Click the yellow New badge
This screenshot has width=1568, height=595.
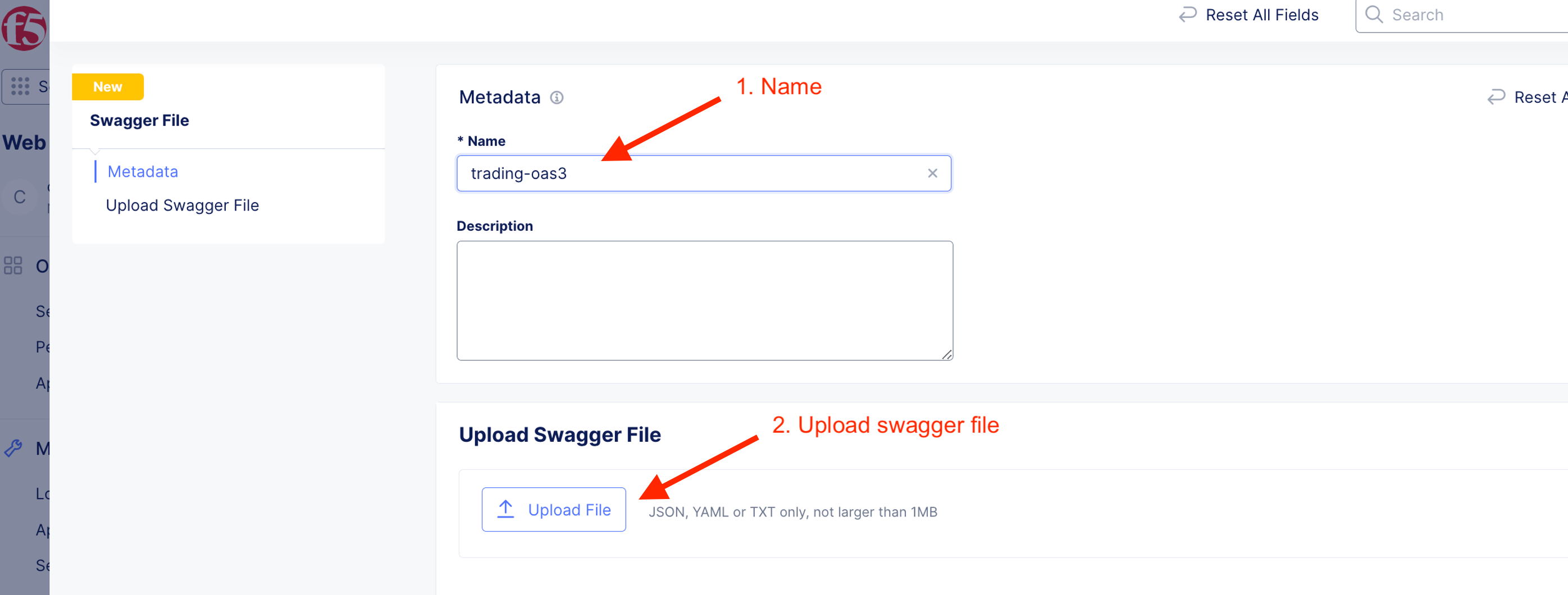108,87
